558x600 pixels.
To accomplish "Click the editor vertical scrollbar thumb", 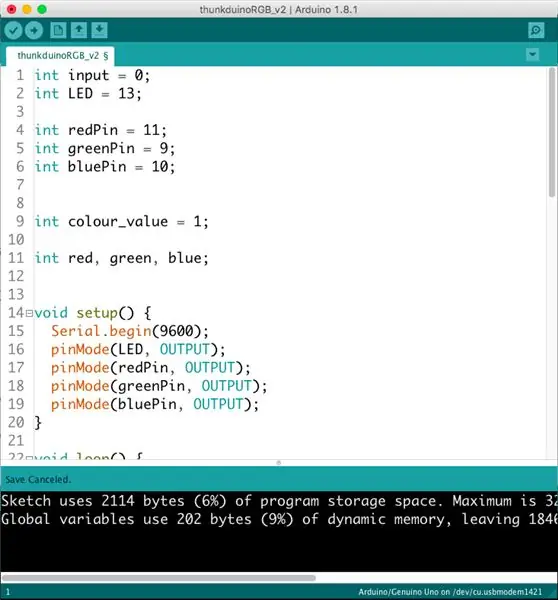I will click(551, 132).
